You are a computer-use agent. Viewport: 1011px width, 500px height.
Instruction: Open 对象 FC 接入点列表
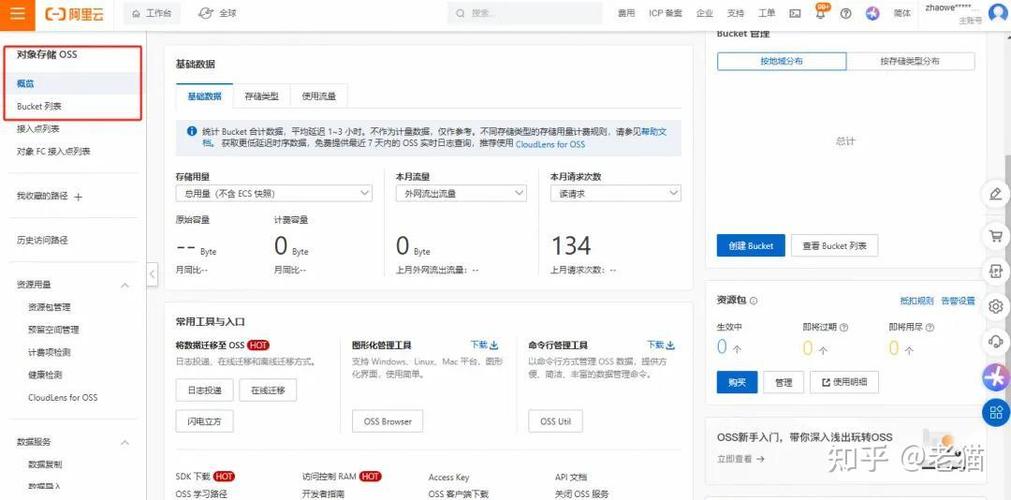tap(54, 152)
